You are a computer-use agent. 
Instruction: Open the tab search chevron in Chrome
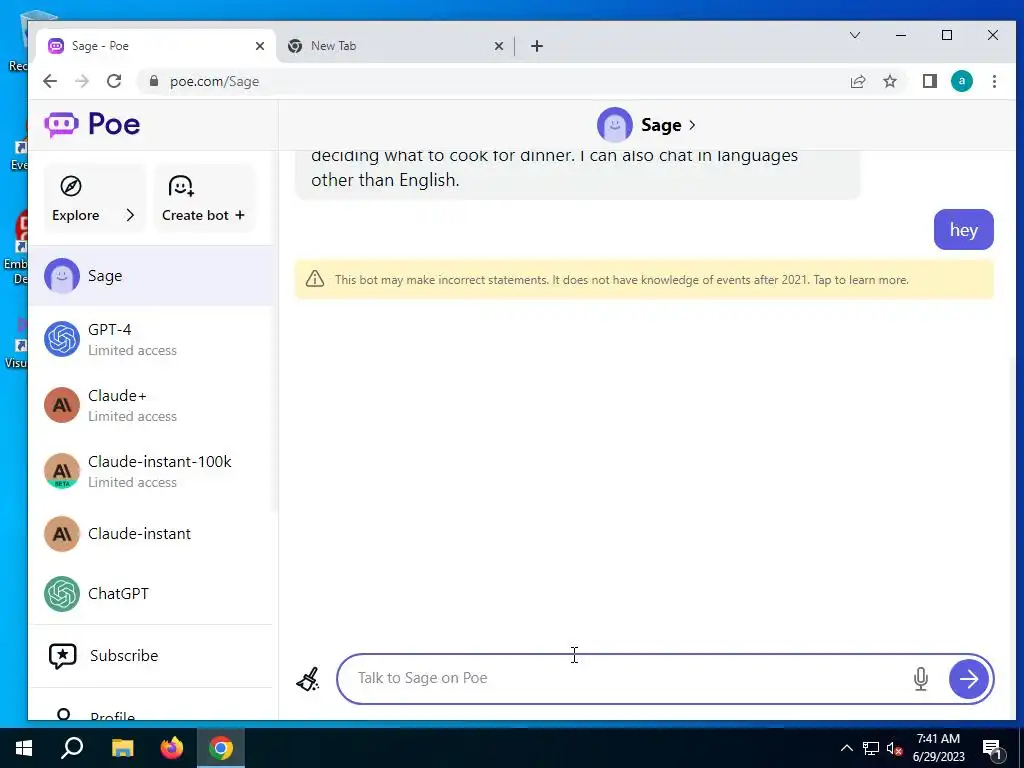pyautogui.click(x=854, y=35)
